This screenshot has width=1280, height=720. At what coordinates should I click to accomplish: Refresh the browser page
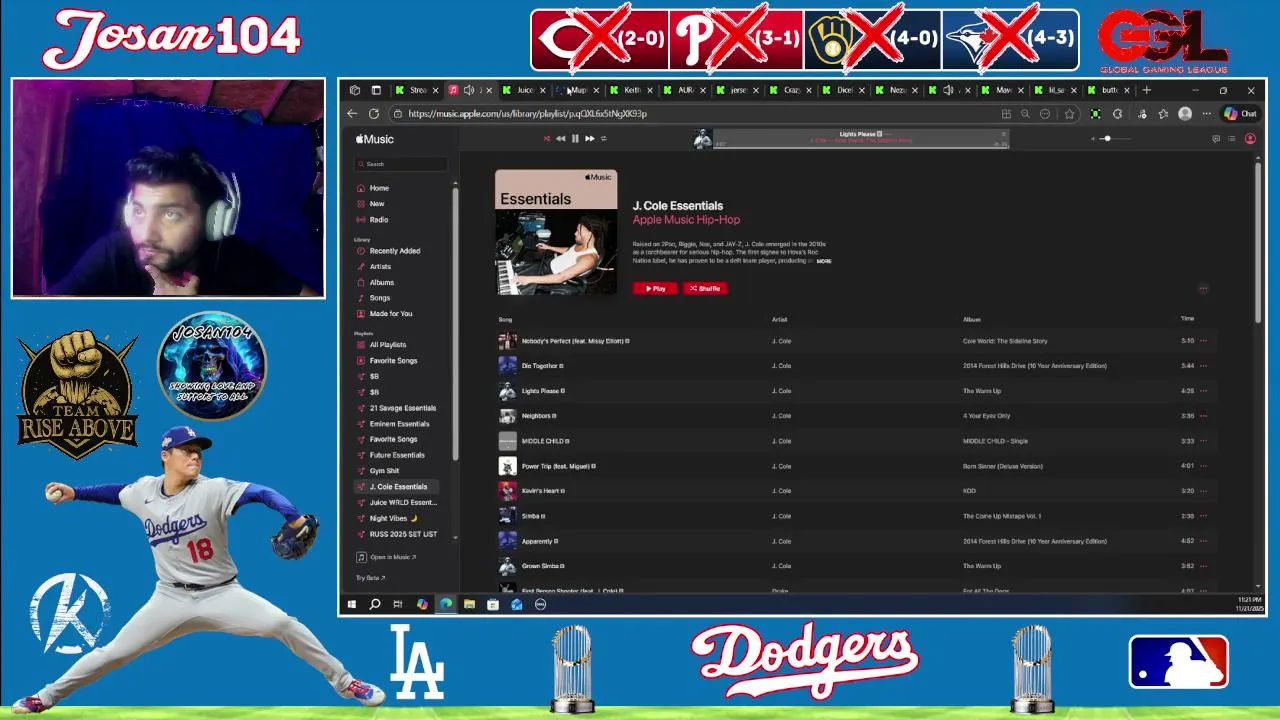point(374,114)
